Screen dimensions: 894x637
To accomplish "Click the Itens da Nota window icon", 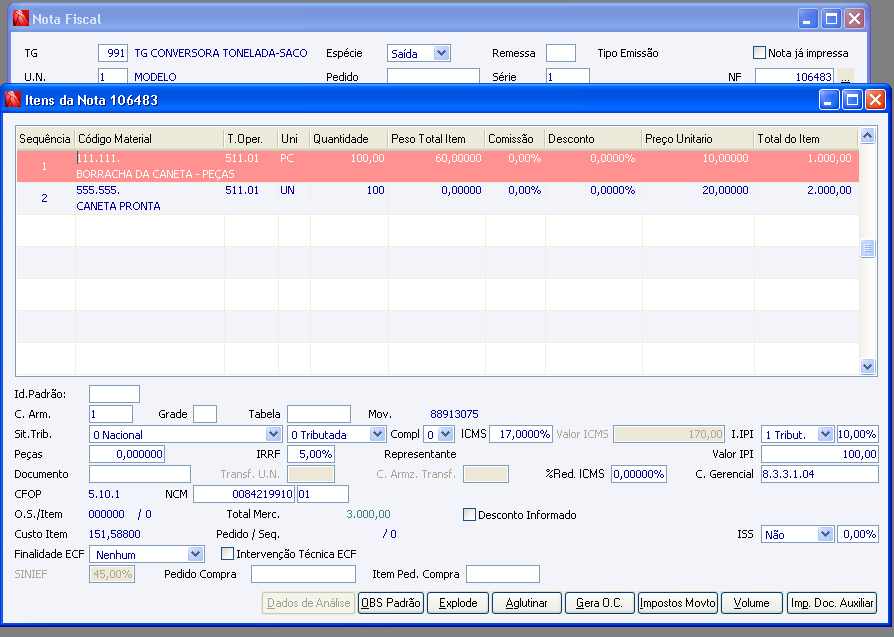I will click(x=13, y=100).
